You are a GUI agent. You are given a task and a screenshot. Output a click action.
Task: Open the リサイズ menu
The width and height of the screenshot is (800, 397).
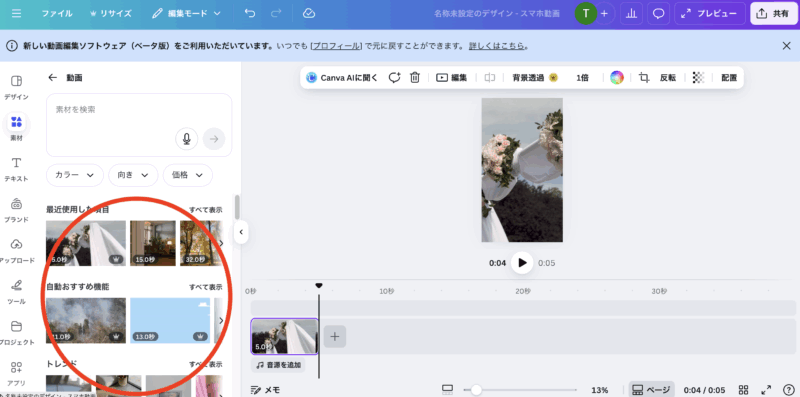point(110,14)
